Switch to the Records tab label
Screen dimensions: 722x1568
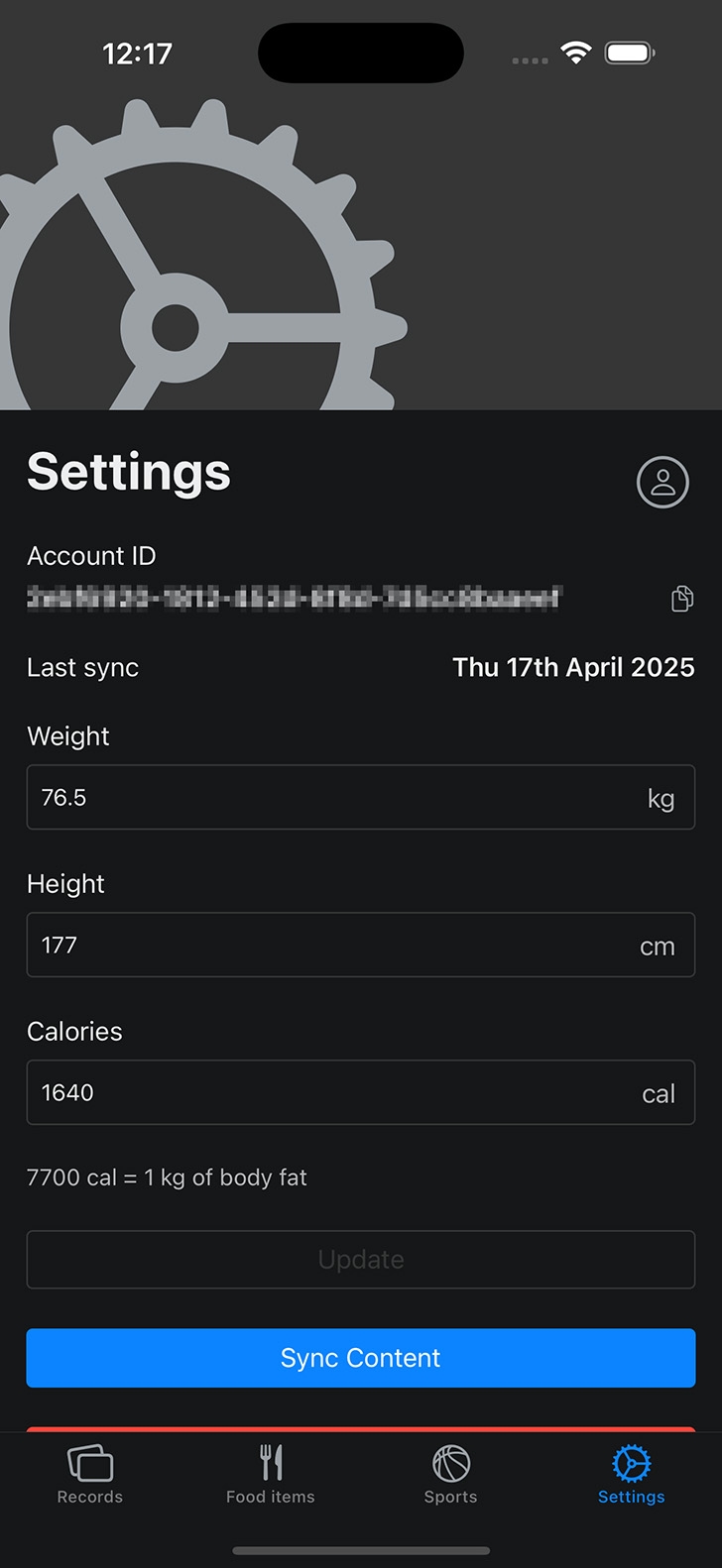pos(90,1497)
